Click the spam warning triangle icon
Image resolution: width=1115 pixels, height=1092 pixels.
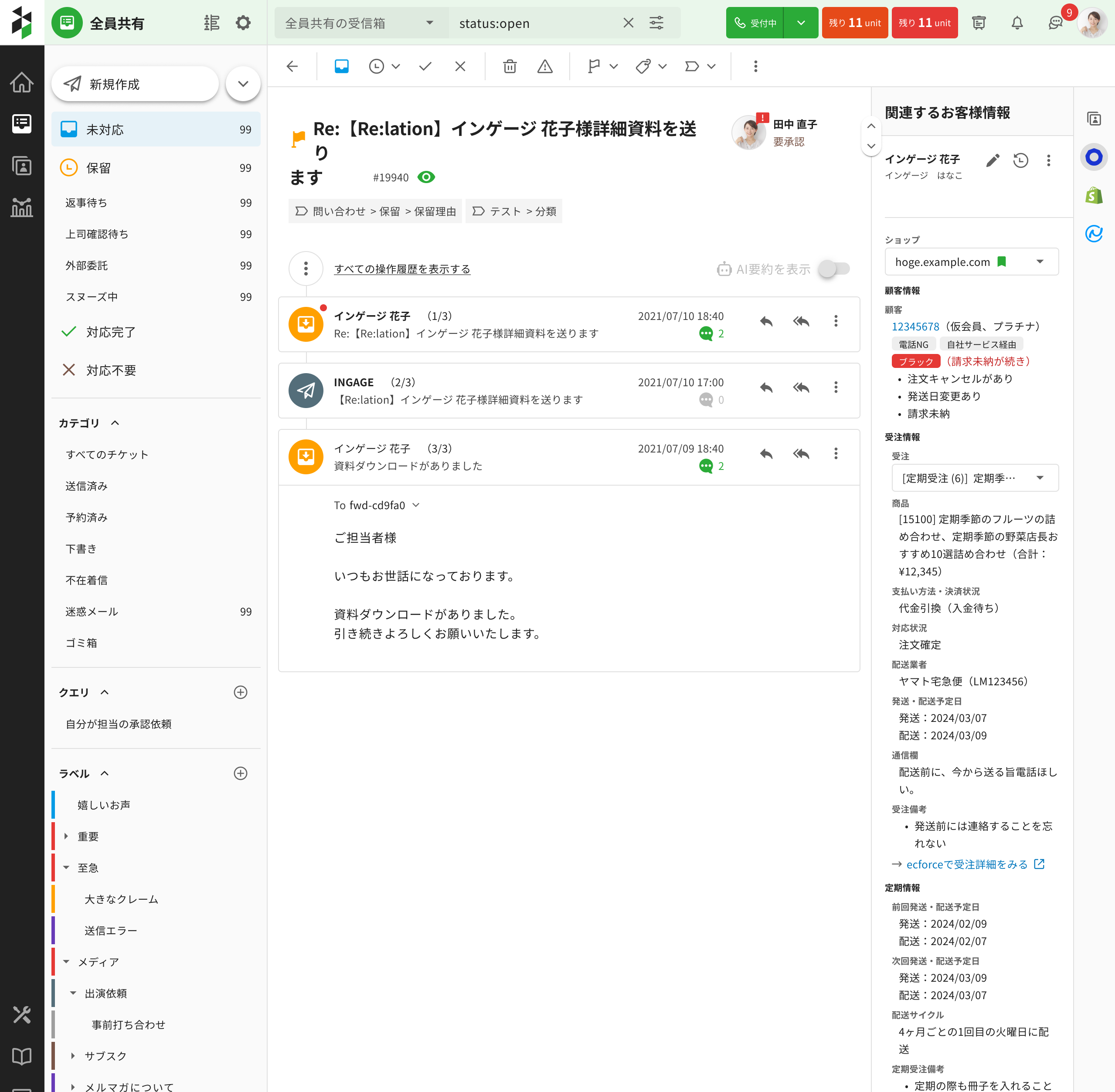pos(544,67)
